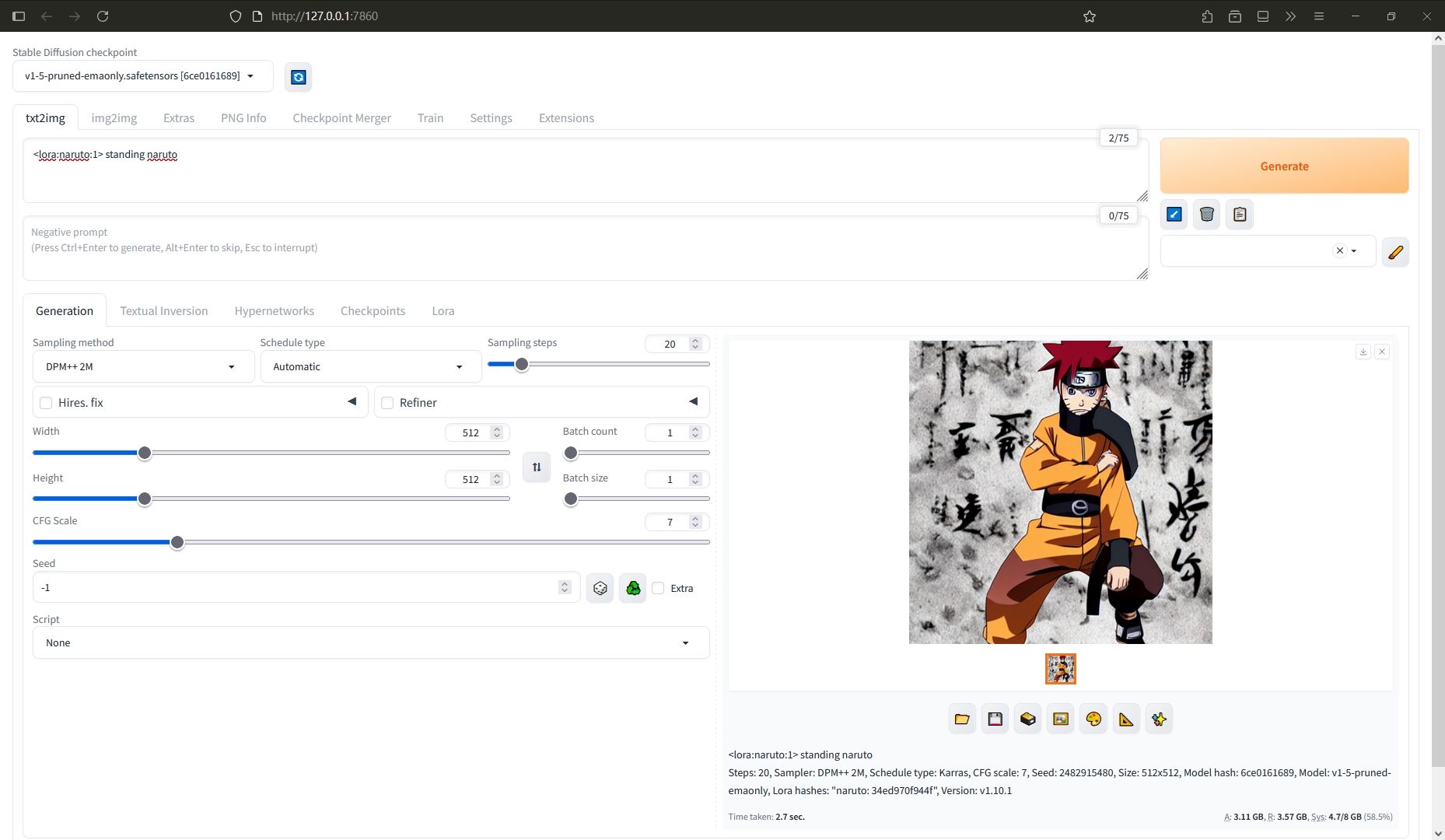Image resolution: width=1445 pixels, height=840 pixels.
Task: Click the browser address bar URL
Action: click(x=324, y=16)
